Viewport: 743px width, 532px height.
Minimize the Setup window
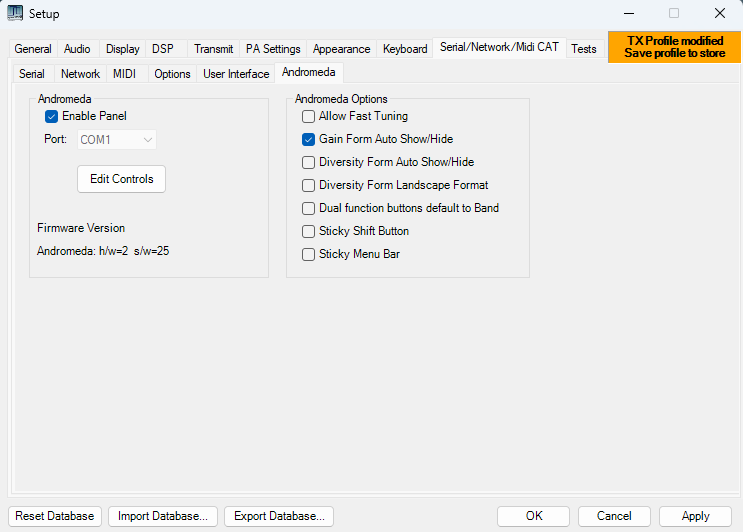(629, 13)
